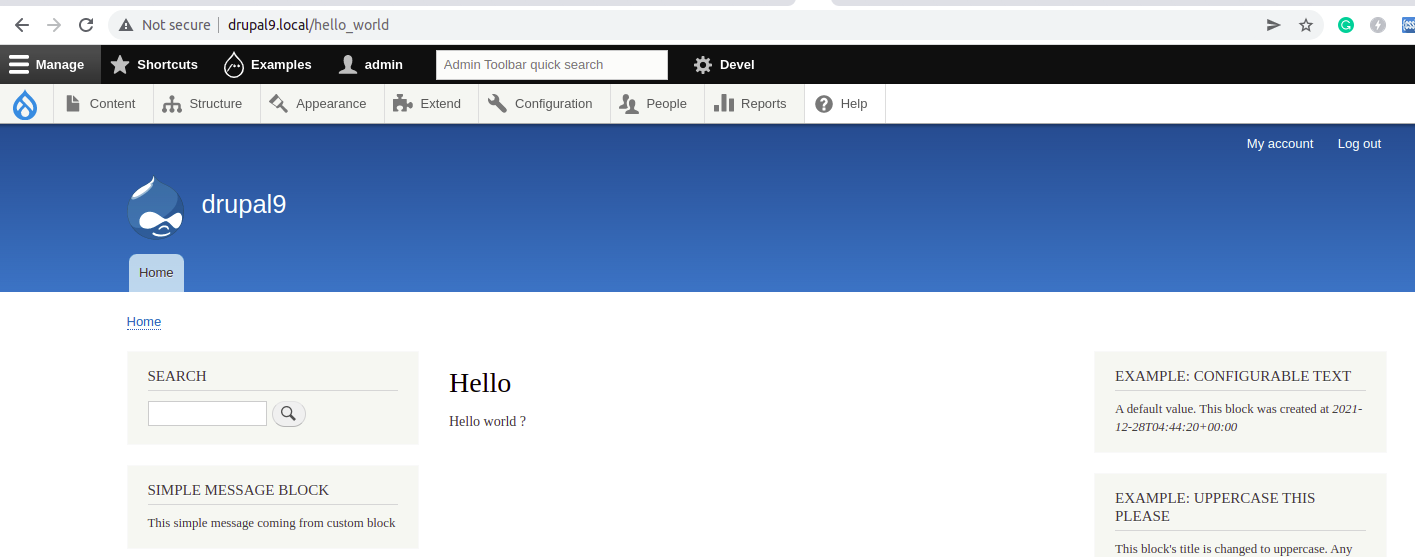Open the Structure admin menu

[206, 104]
